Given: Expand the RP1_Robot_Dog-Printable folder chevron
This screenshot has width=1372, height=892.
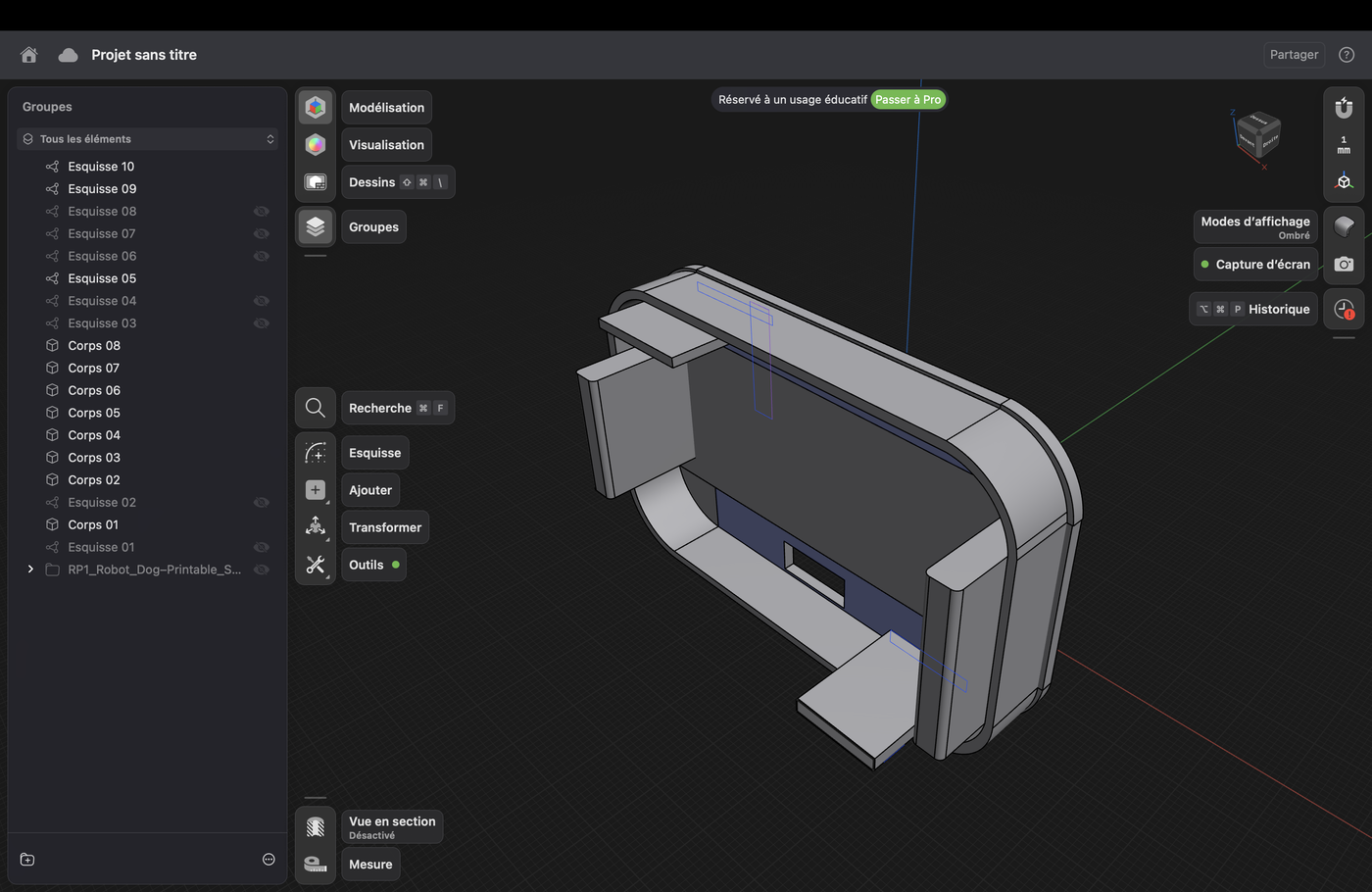Looking at the screenshot, I should point(30,570).
